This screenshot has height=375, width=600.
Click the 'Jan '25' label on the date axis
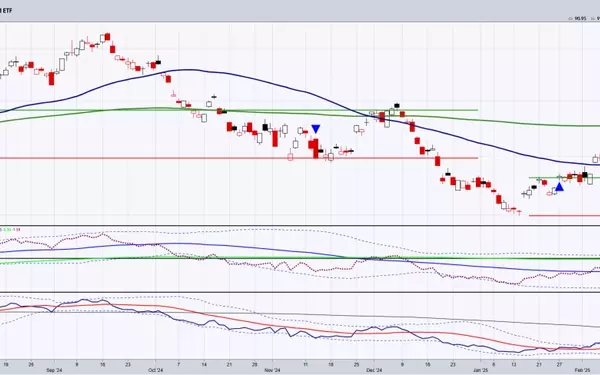(480, 370)
